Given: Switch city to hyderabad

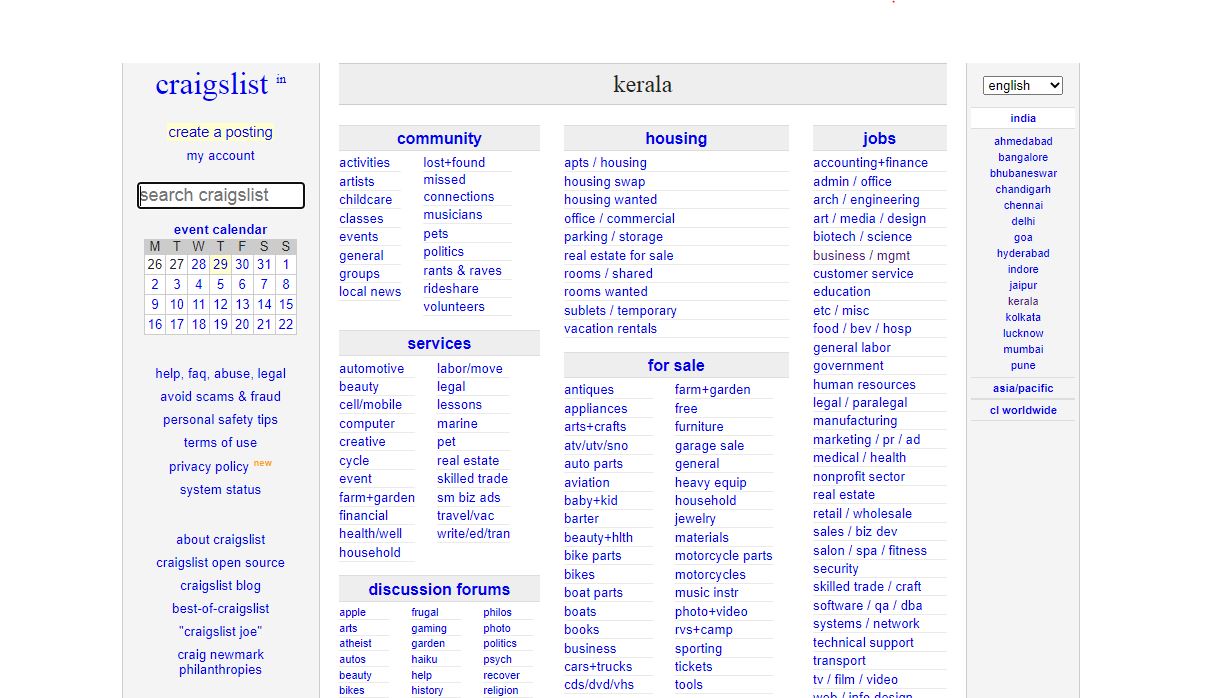Looking at the screenshot, I should (x=1023, y=253).
